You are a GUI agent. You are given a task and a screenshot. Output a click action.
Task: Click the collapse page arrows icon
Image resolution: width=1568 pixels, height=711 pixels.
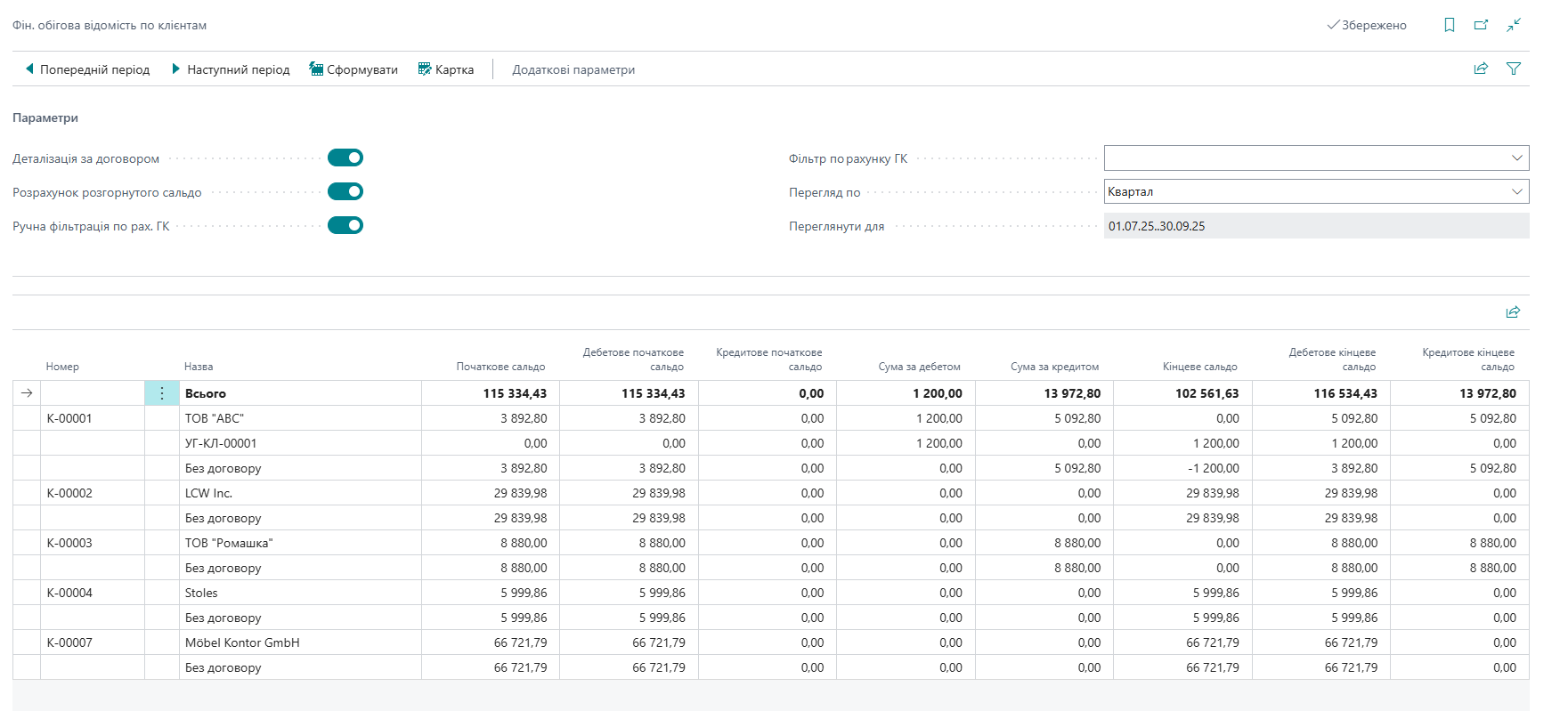click(x=1514, y=25)
